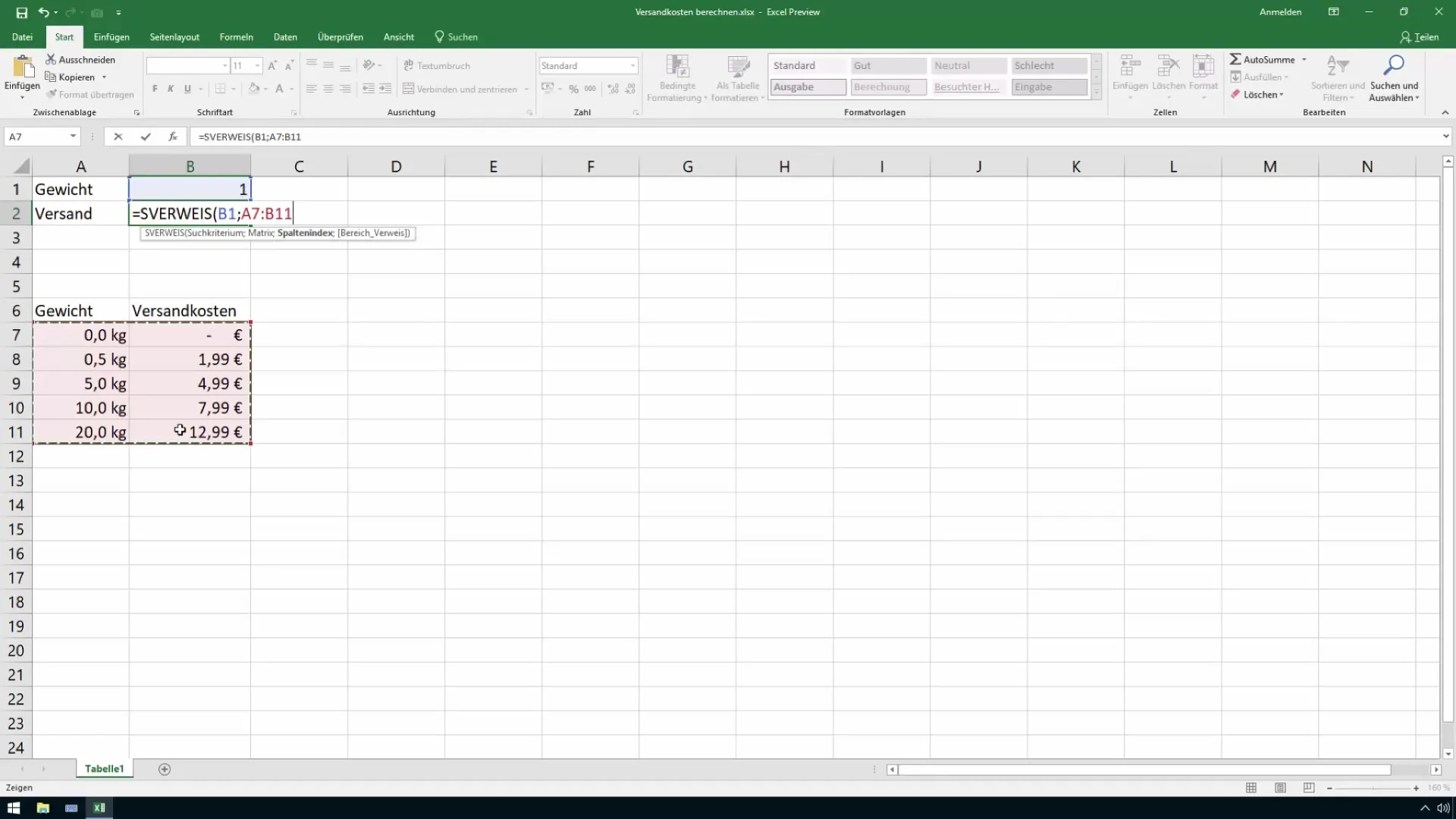Click the formula bar input field
This screenshot has width=1456, height=819.
[x=815, y=136]
